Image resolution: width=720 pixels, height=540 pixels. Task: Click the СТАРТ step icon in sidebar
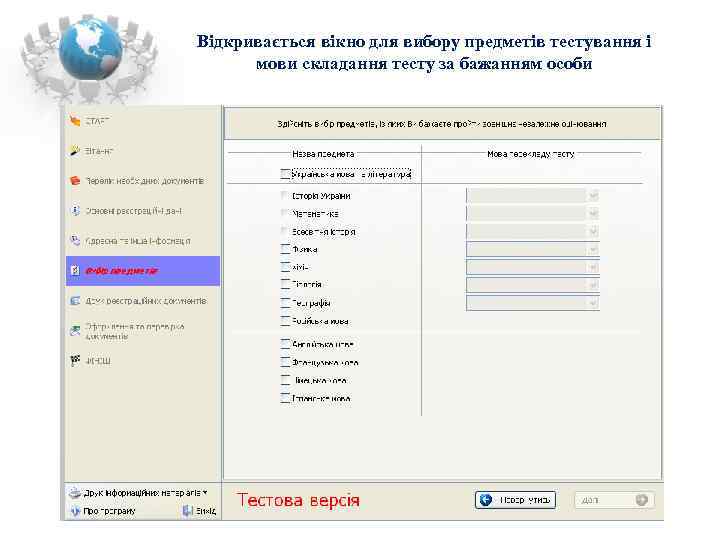tap(75, 121)
